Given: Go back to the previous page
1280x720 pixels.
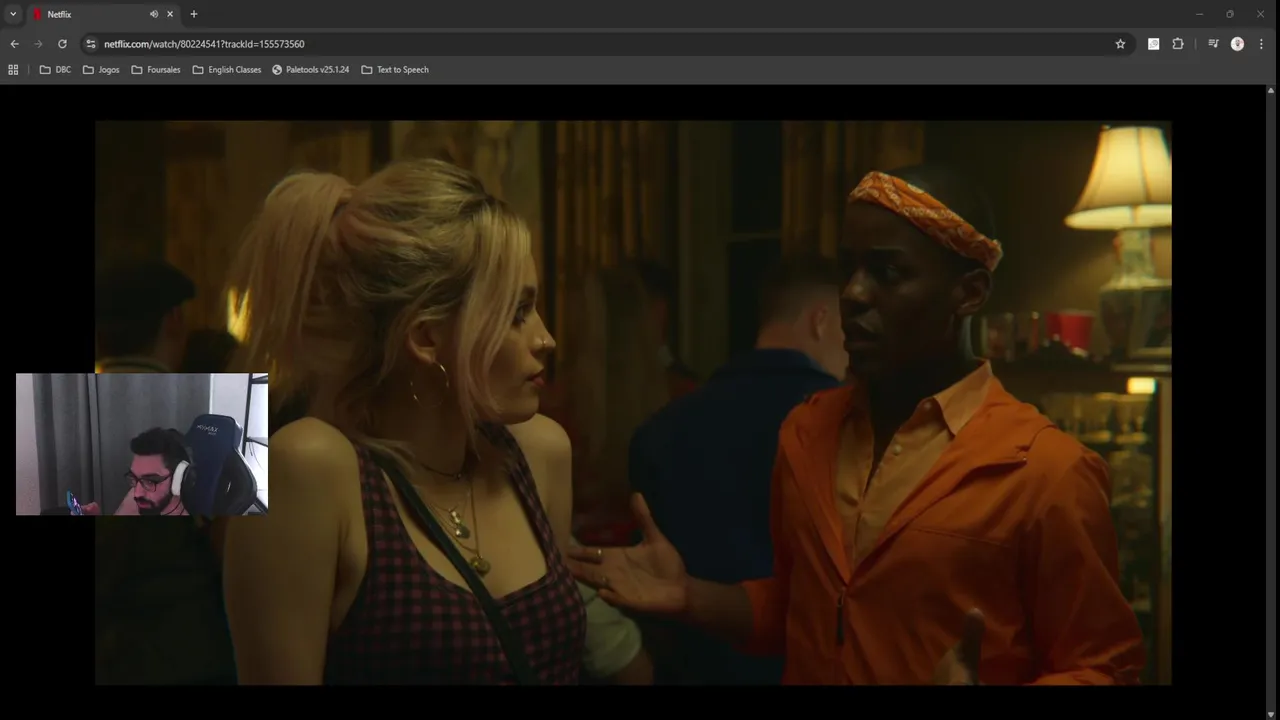Looking at the screenshot, I should [14, 44].
